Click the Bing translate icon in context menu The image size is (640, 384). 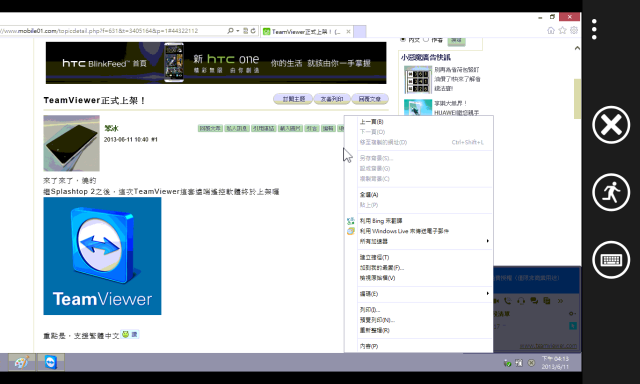coord(351,221)
